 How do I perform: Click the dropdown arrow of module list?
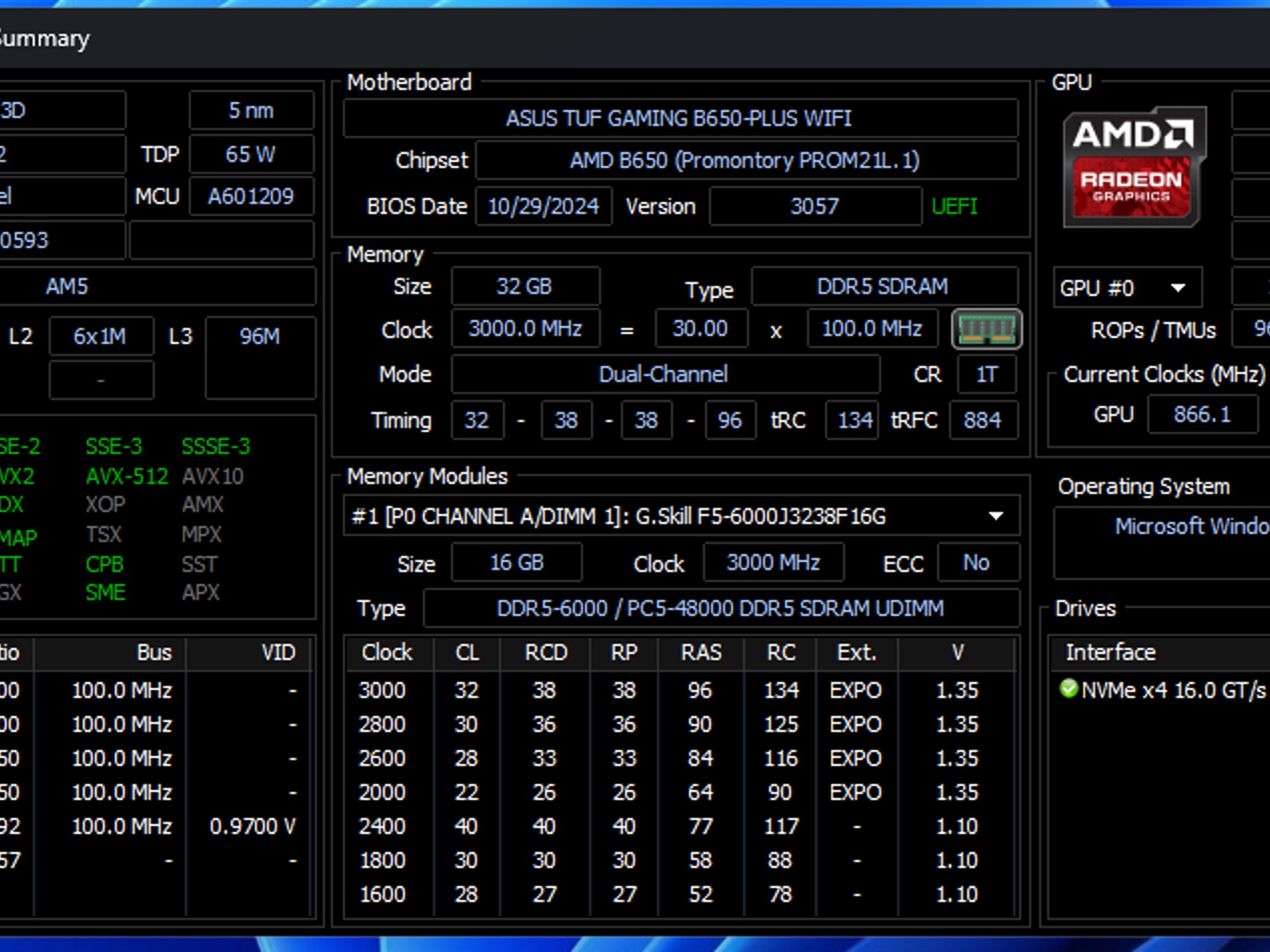click(x=996, y=516)
